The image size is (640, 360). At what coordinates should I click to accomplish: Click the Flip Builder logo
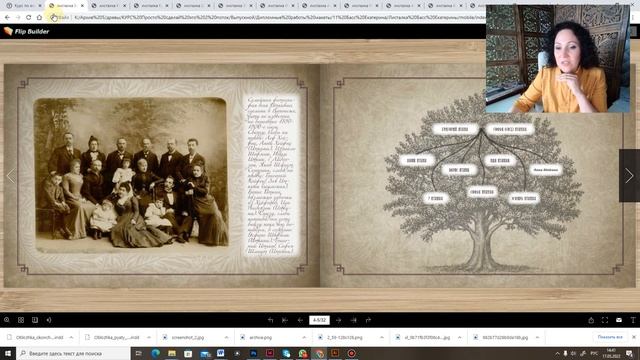pyautogui.click(x=27, y=31)
